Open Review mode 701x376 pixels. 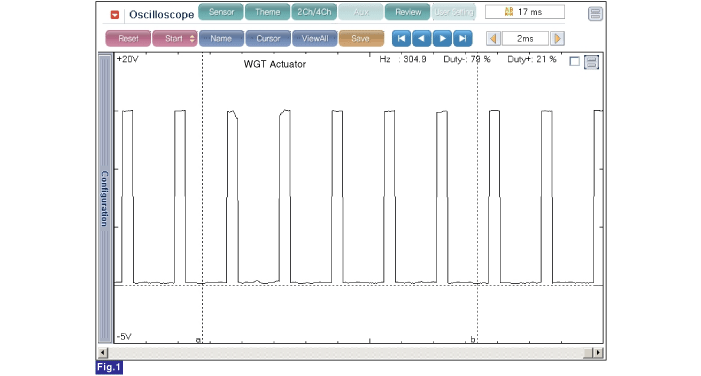click(x=407, y=12)
